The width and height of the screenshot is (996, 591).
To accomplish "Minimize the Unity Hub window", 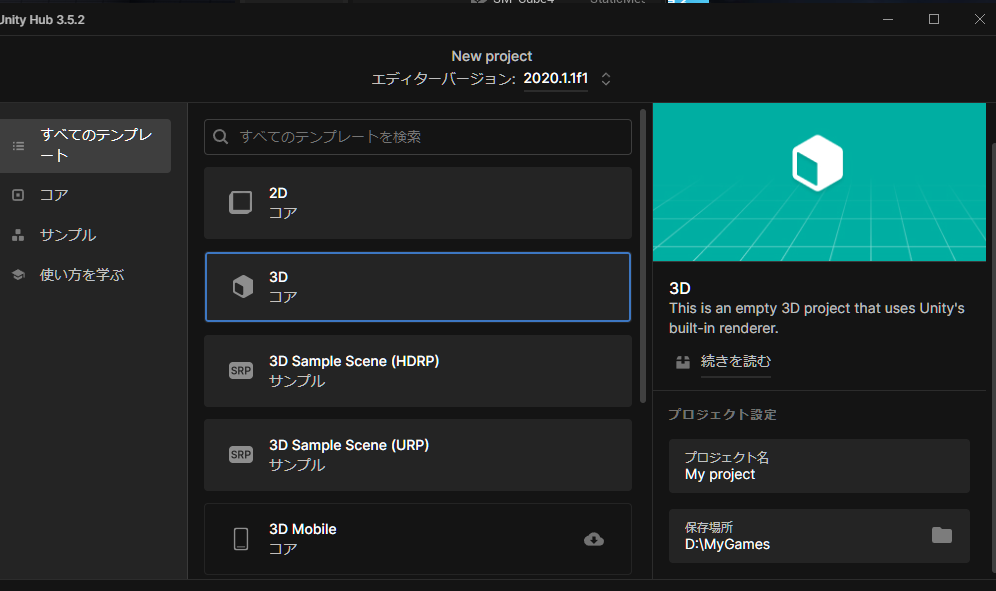I will (x=888, y=20).
